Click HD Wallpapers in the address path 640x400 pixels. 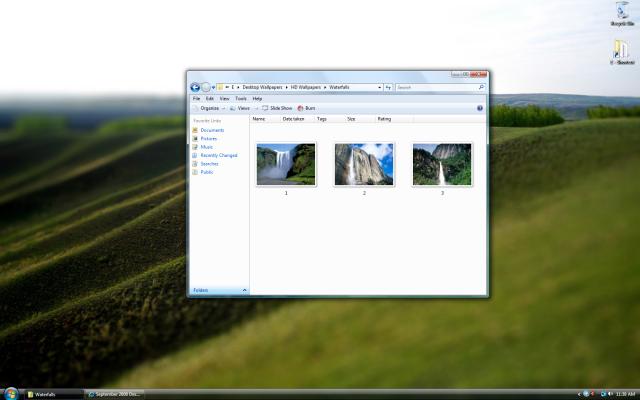click(x=306, y=87)
